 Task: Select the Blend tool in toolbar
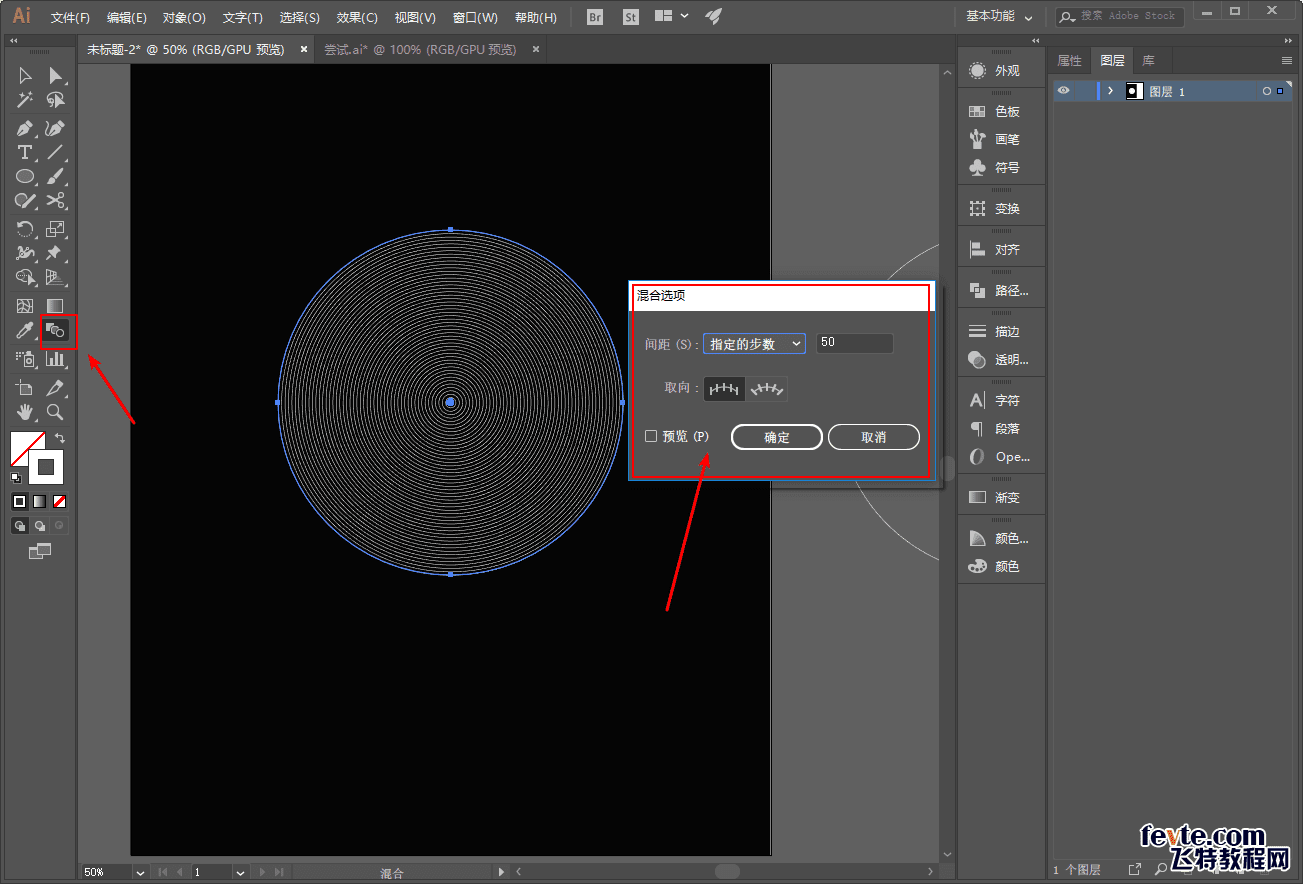[x=56, y=330]
